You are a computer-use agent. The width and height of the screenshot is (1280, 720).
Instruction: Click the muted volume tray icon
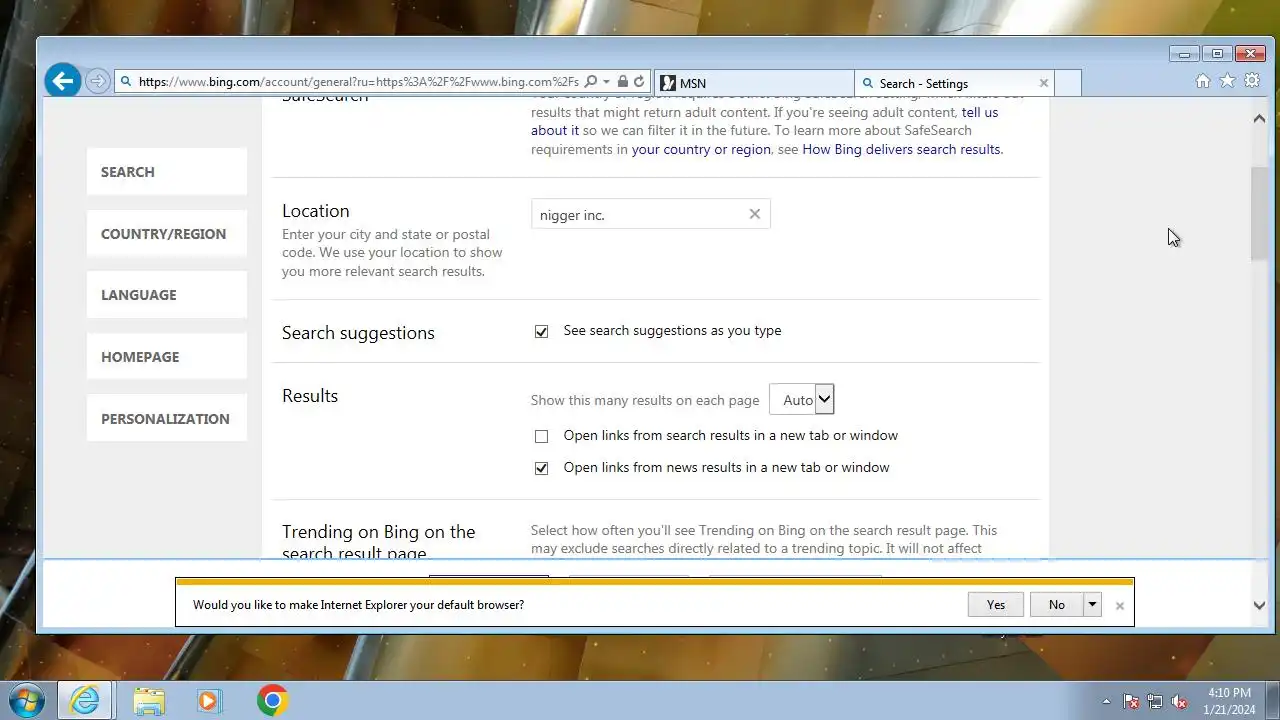[x=1179, y=701]
